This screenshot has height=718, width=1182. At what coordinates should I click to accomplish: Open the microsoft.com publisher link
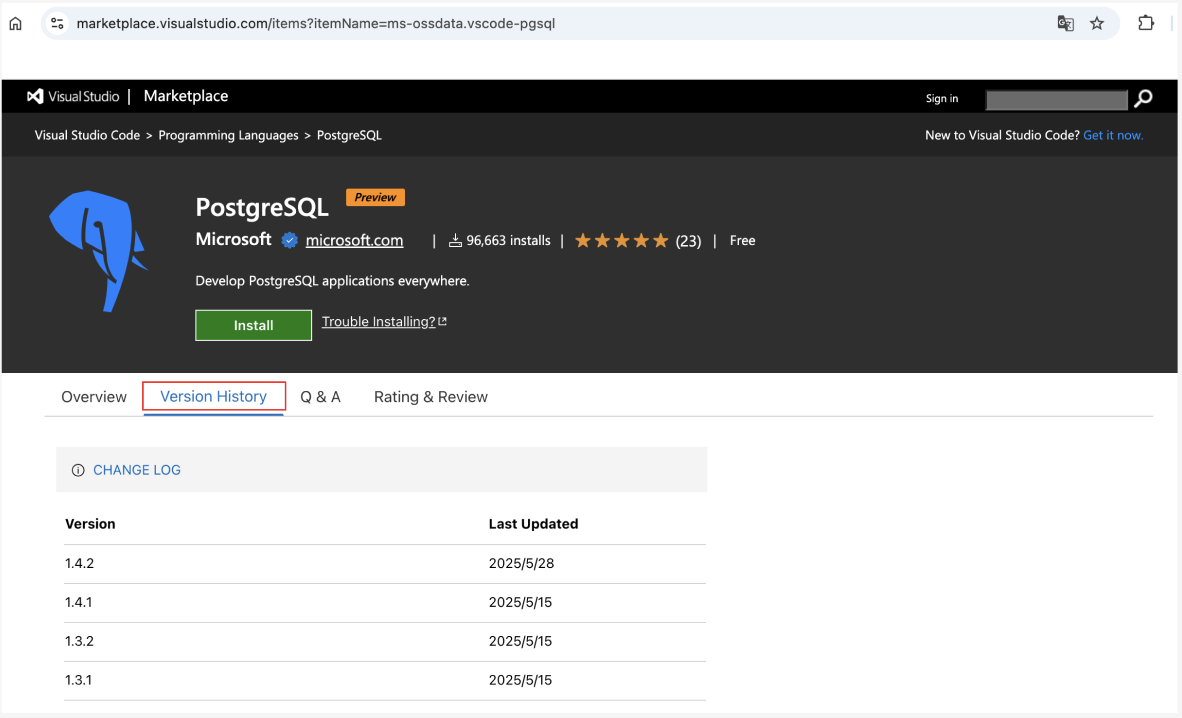click(354, 241)
